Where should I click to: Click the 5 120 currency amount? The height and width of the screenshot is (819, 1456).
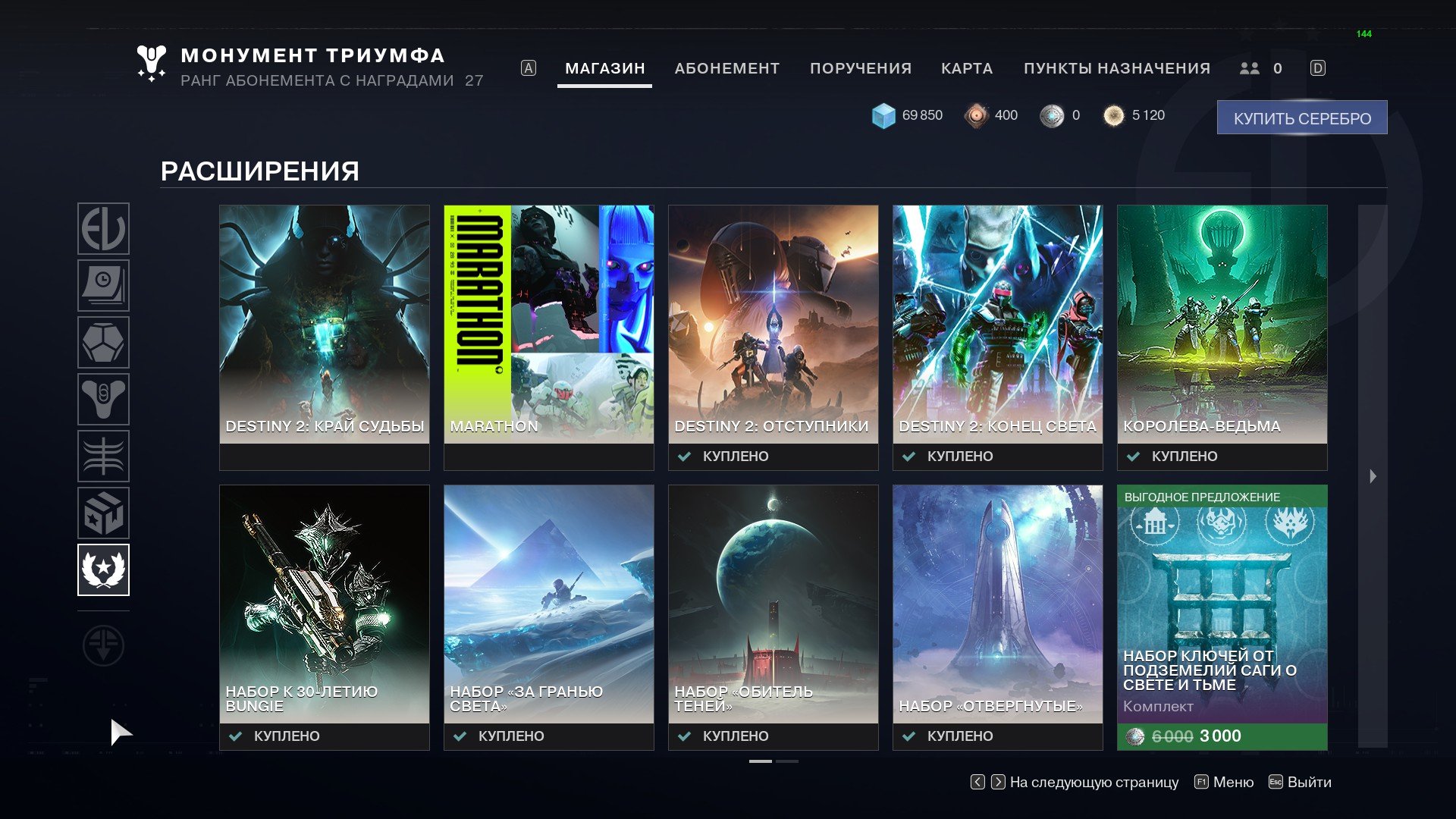point(1148,115)
